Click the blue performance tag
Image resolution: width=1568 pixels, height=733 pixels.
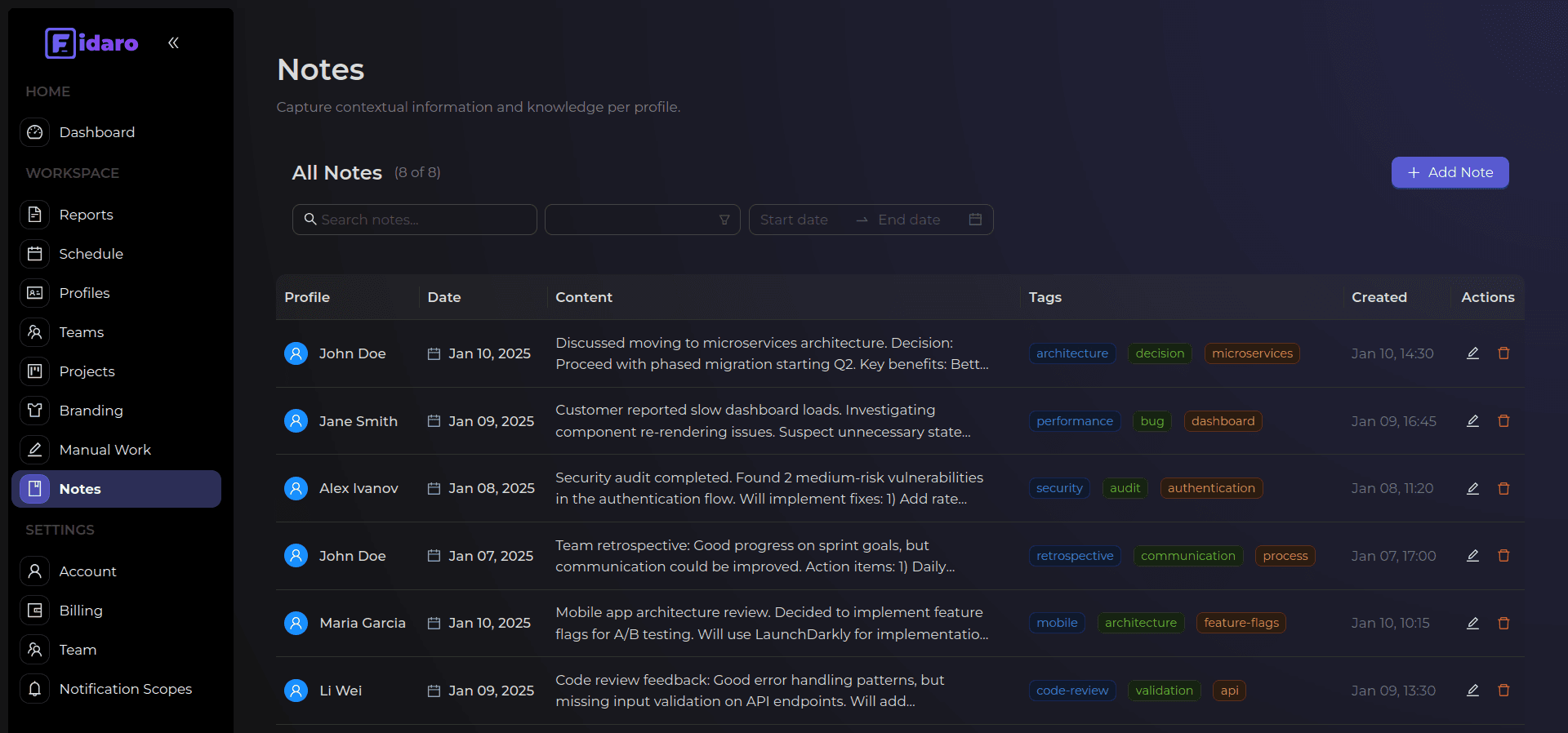[x=1074, y=421]
